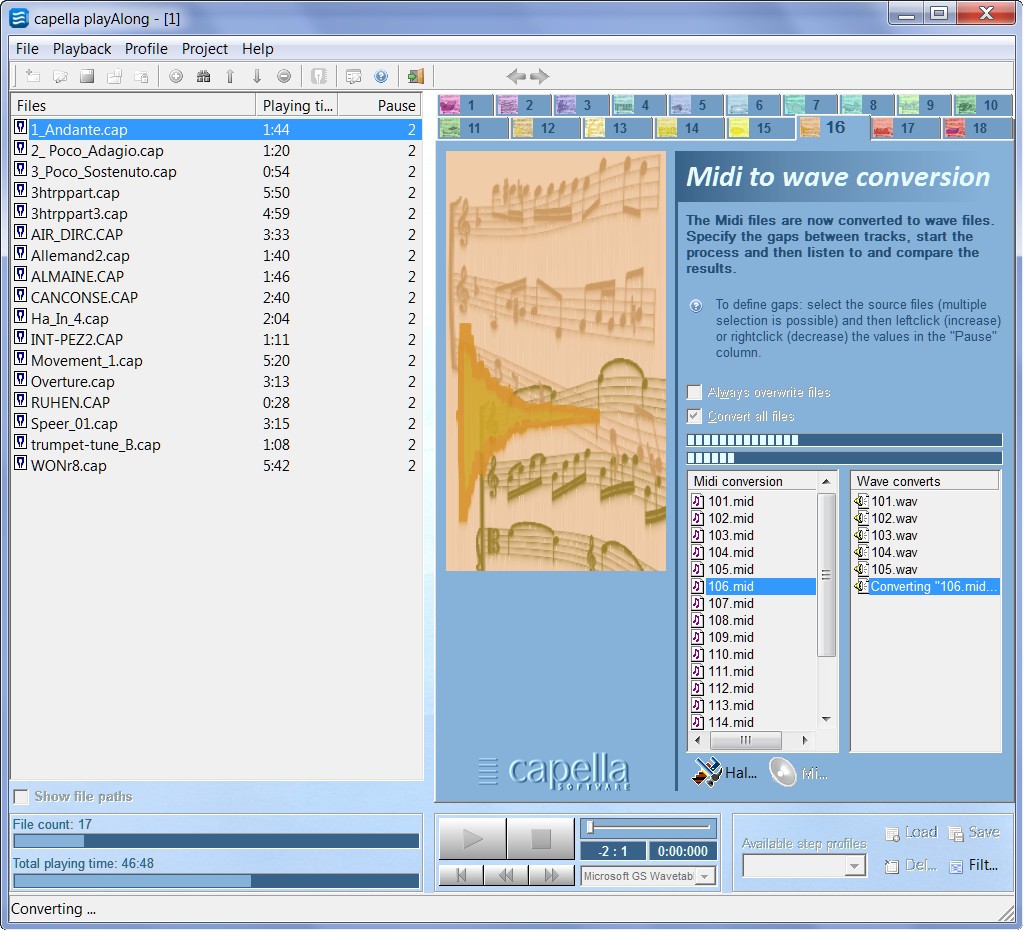Screen dimensions: 1024x931
Task: Click the save project as toolbar icon
Action: [x=114, y=76]
